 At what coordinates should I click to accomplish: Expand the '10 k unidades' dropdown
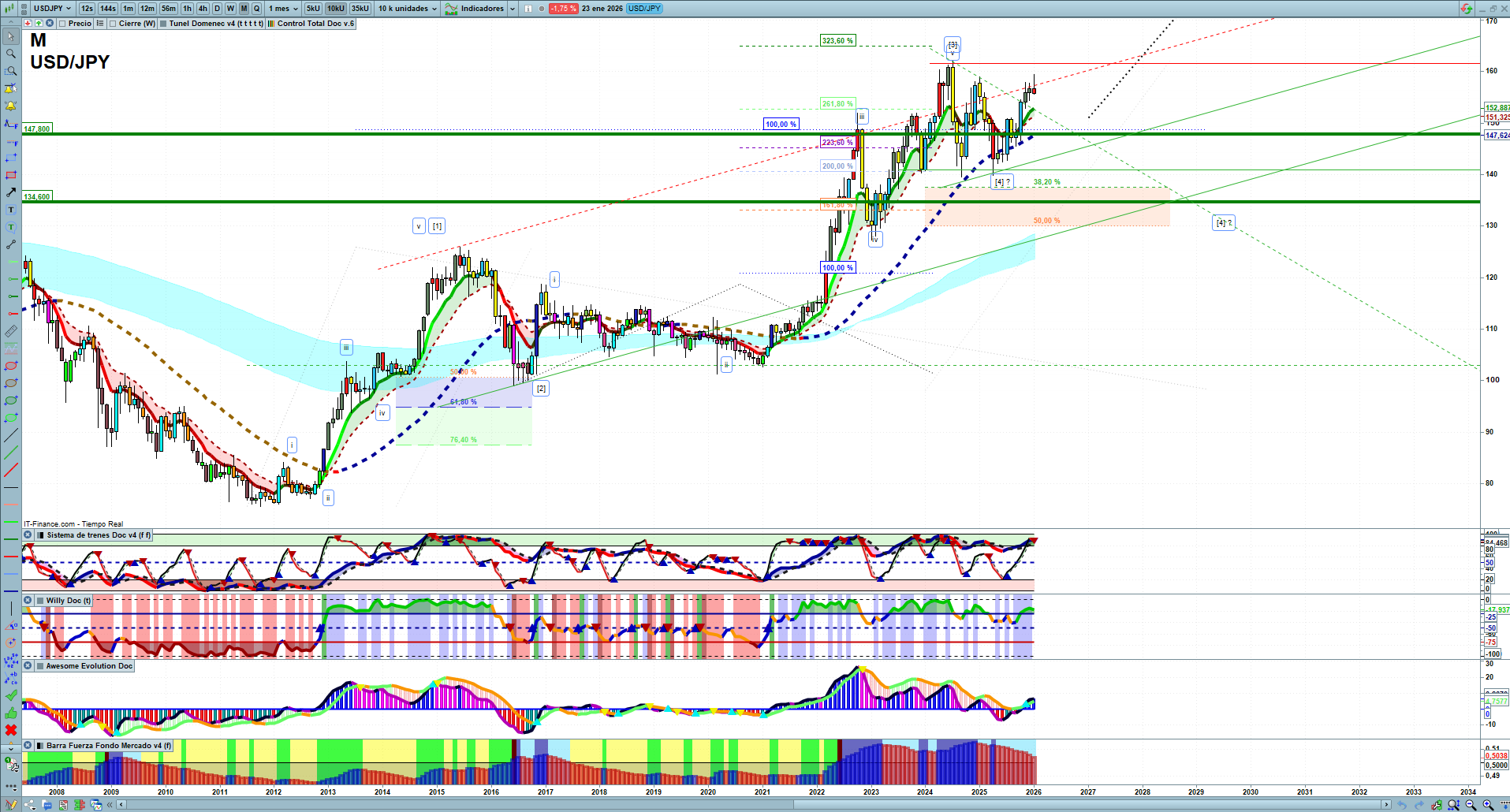point(407,9)
